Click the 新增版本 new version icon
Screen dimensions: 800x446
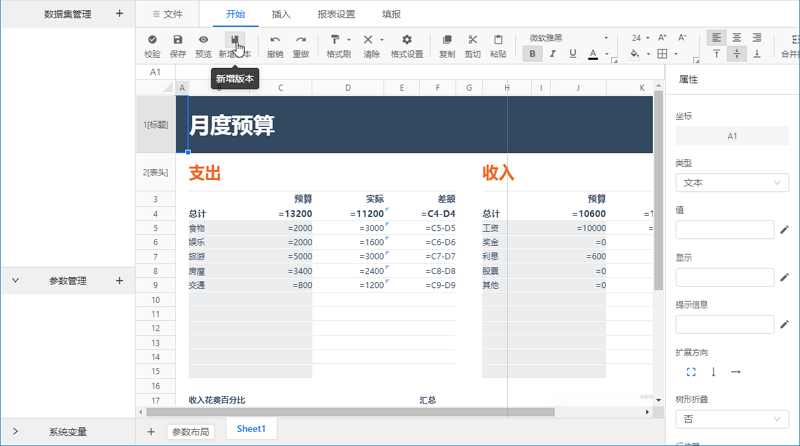235,39
